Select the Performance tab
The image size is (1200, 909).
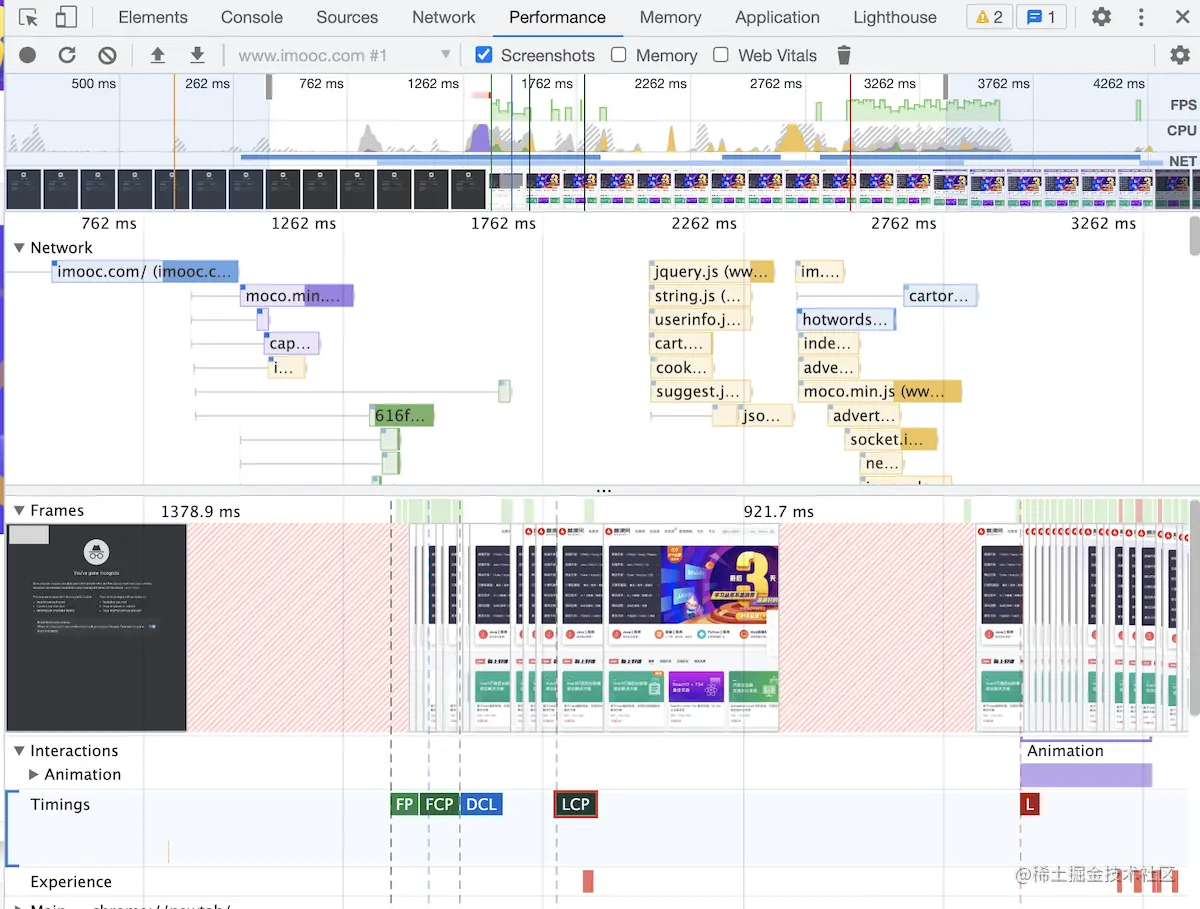(557, 17)
